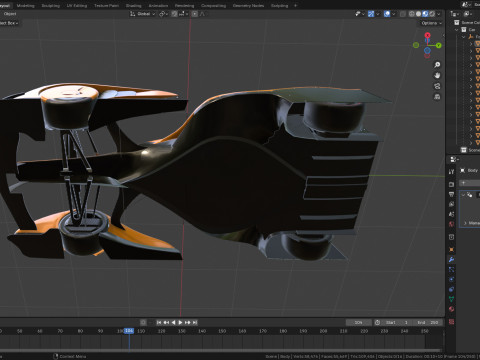Toggle auto keying in the timeline header

(x=143, y=322)
